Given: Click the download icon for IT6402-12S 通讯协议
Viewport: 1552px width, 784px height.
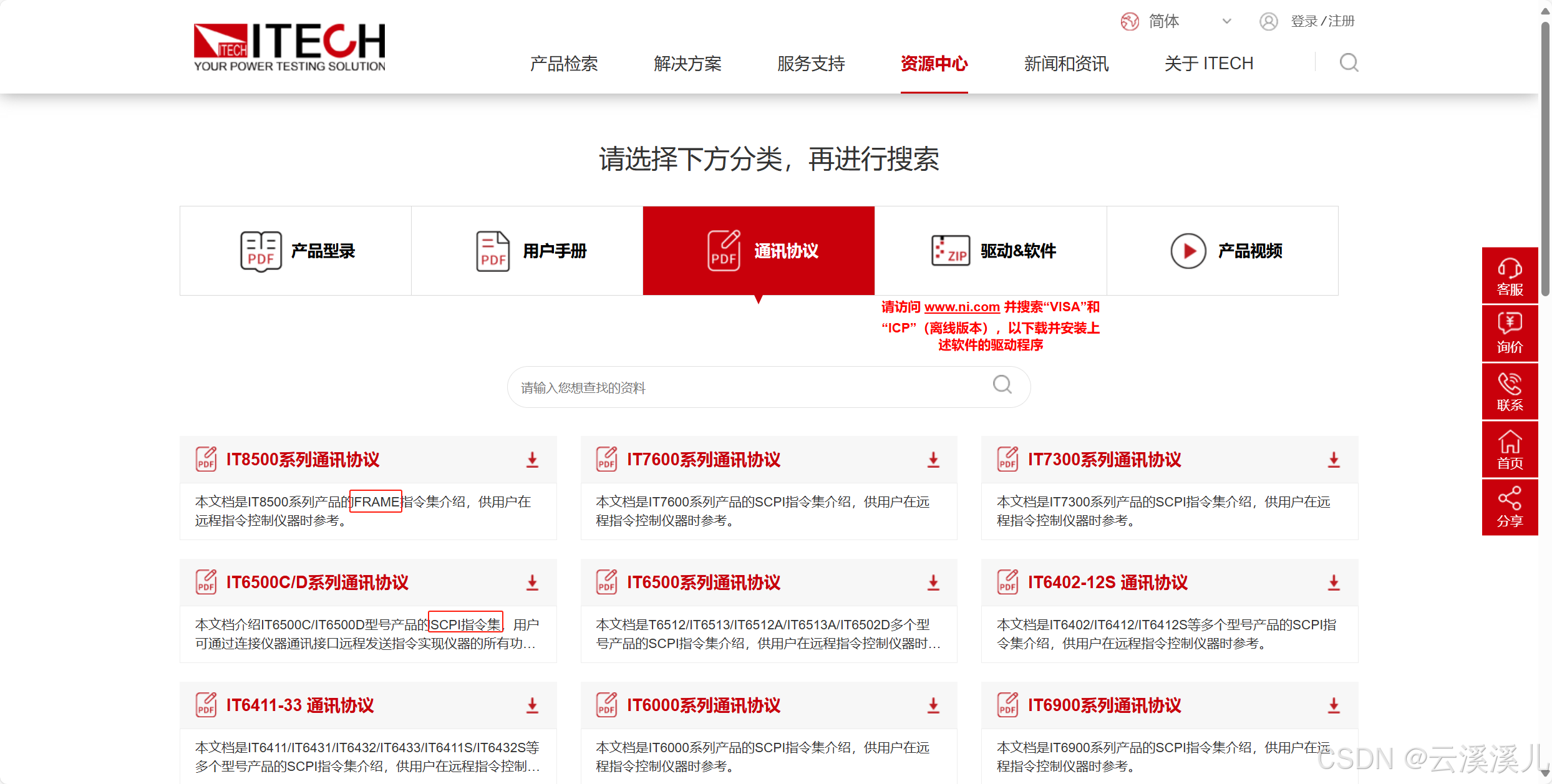Looking at the screenshot, I should click(1333, 583).
